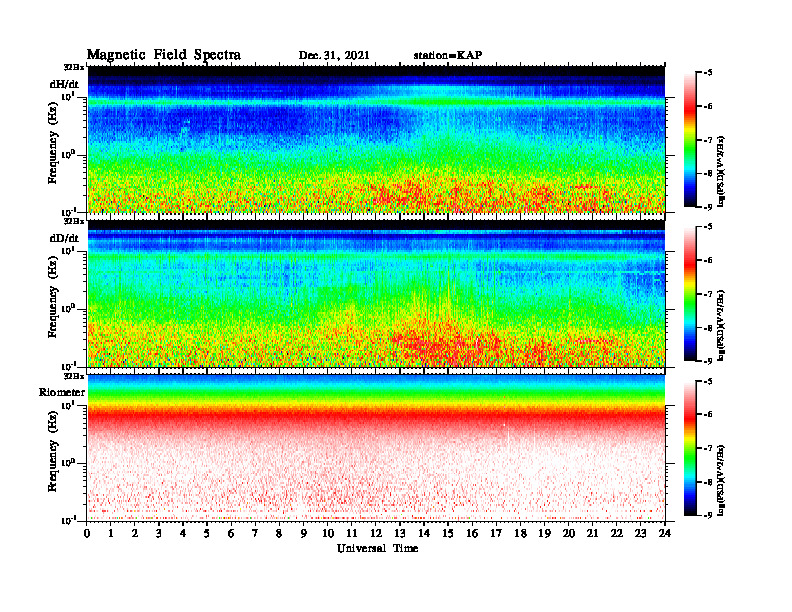Click hour "8" on the Universal Time axis
792x612 pixels.
pos(279,534)
